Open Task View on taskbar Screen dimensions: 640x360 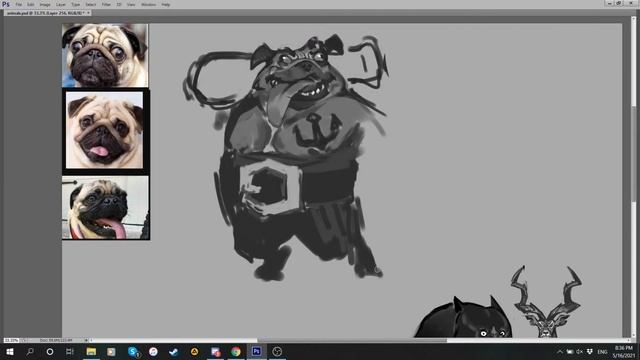pos(70,351)
